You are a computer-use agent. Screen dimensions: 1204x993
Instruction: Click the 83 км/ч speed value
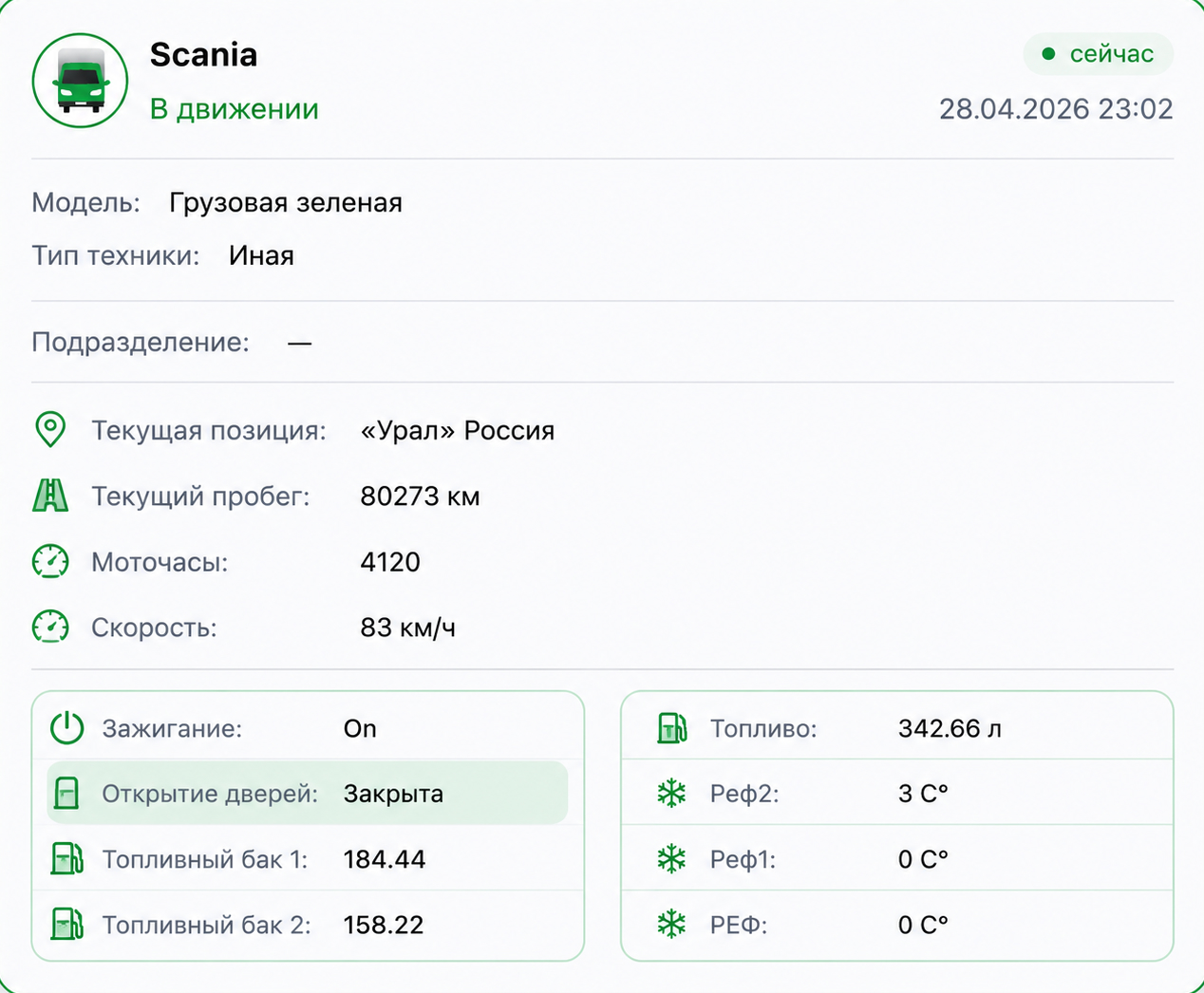tap(408, 628)
